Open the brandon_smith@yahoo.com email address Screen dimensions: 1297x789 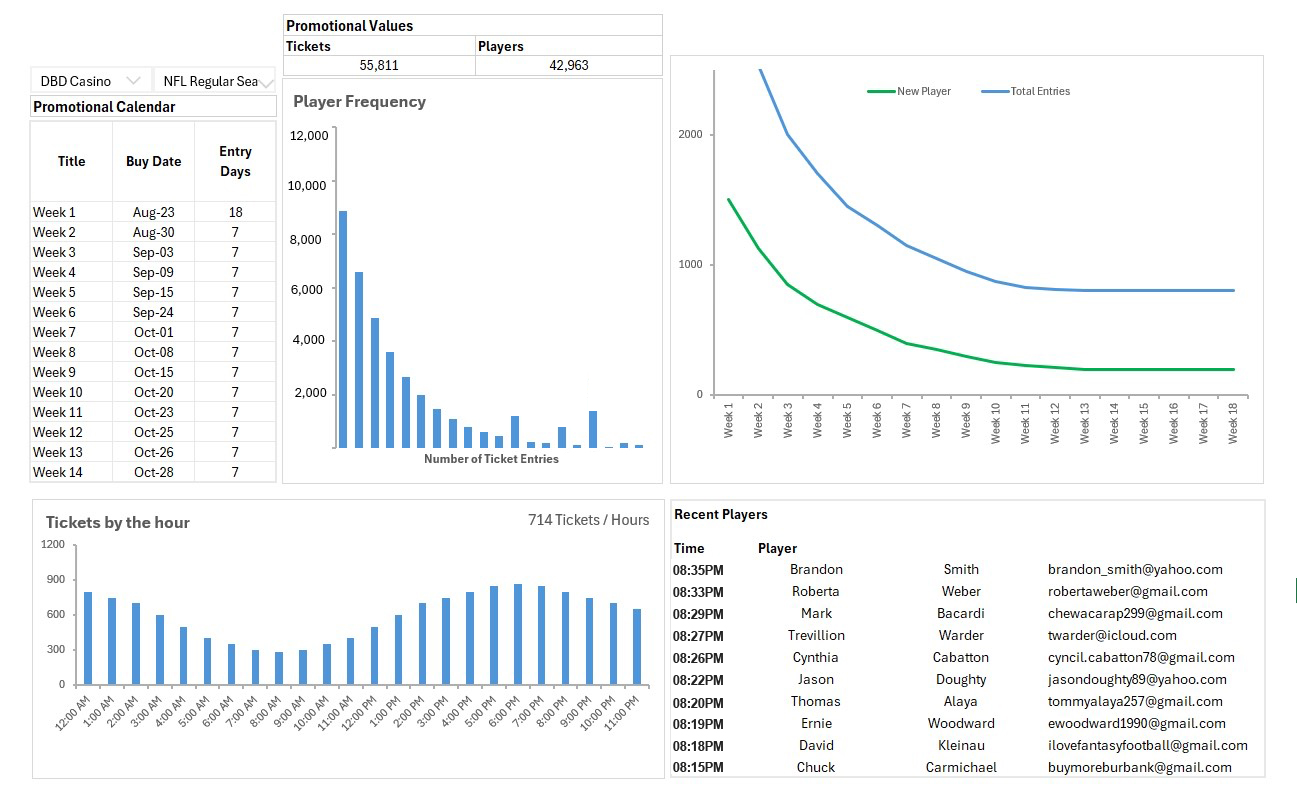pyautogui.click(x=1135, y=569)
